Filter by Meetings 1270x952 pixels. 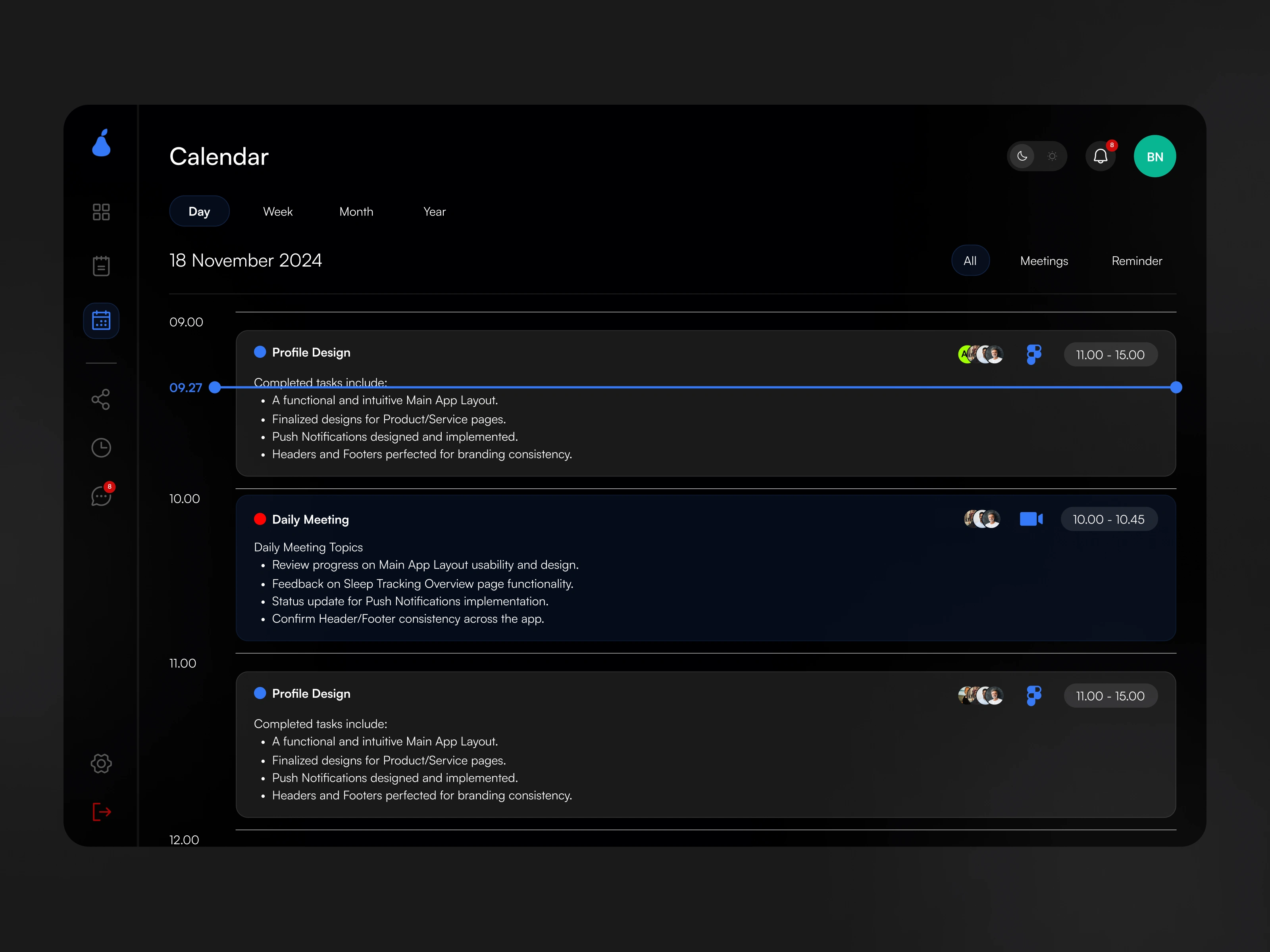tap(1044, 261)
